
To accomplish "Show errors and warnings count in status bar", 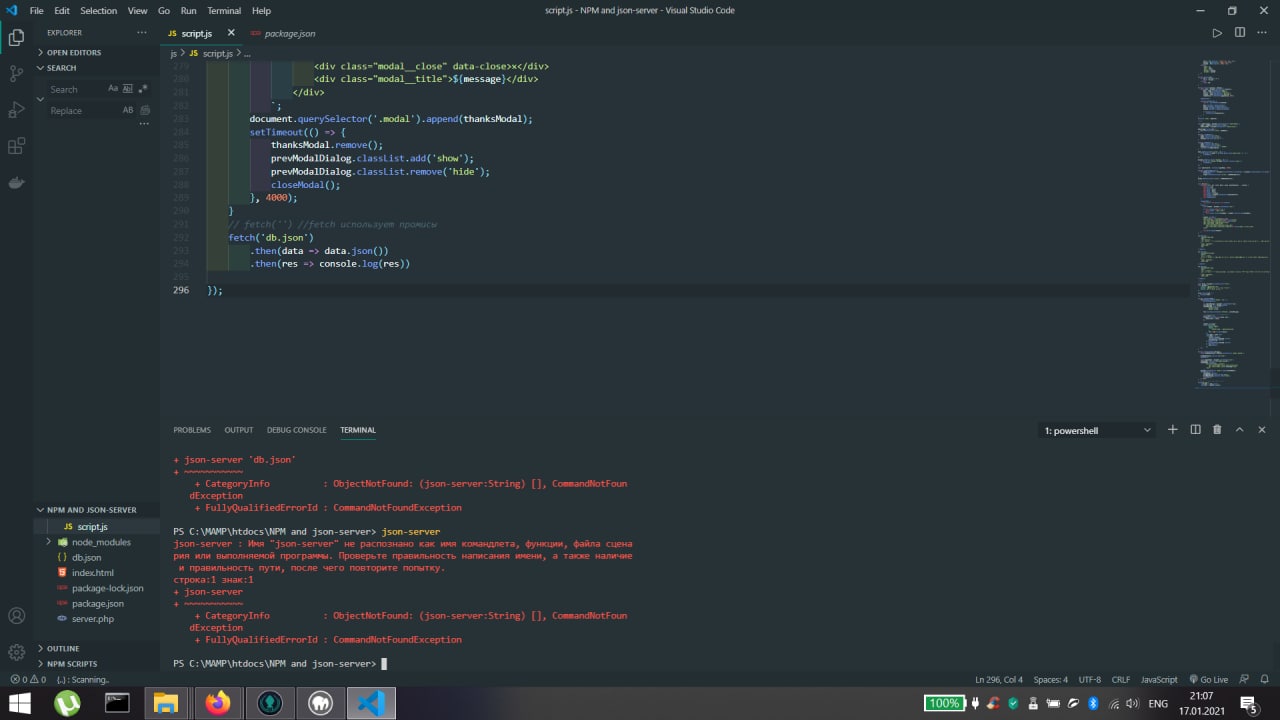I will pyautogui.click(x=28, y=679).
